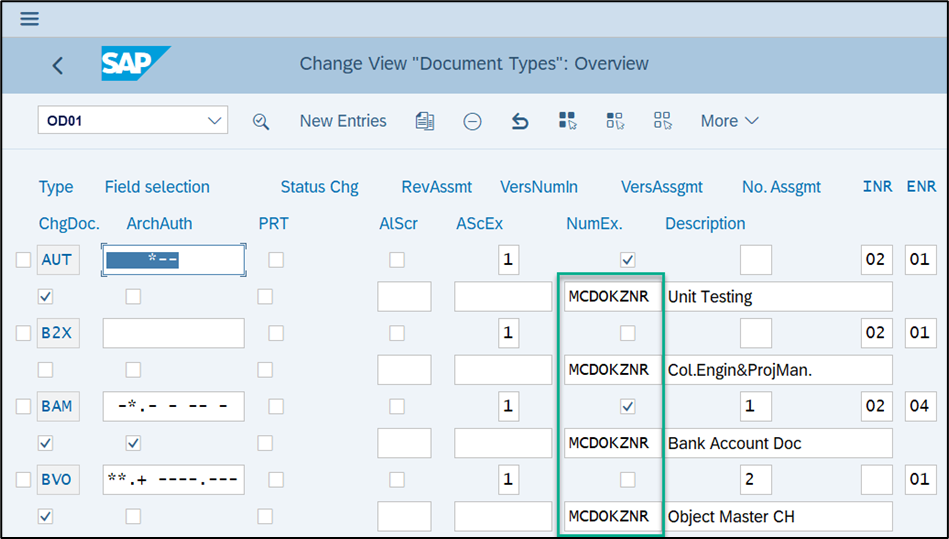This screenshot has width=949, height=539.
Task: Expand the OD01 command field dropdown
Action: [214, 121]
